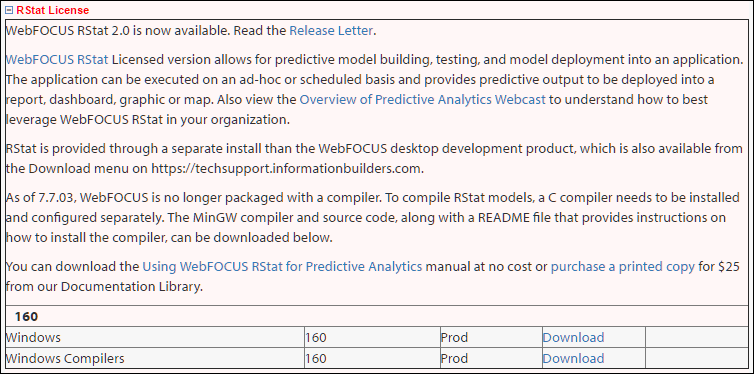The image size is (754, 374).
Task: Select the RStat License heading text
Action: 52,10
